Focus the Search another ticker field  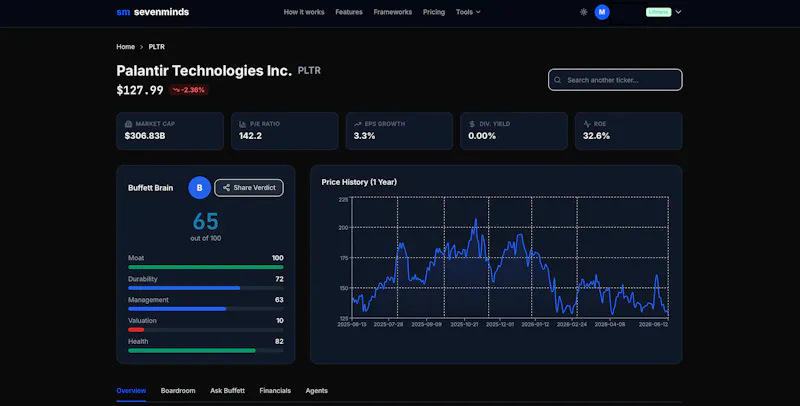pos(615,80)
